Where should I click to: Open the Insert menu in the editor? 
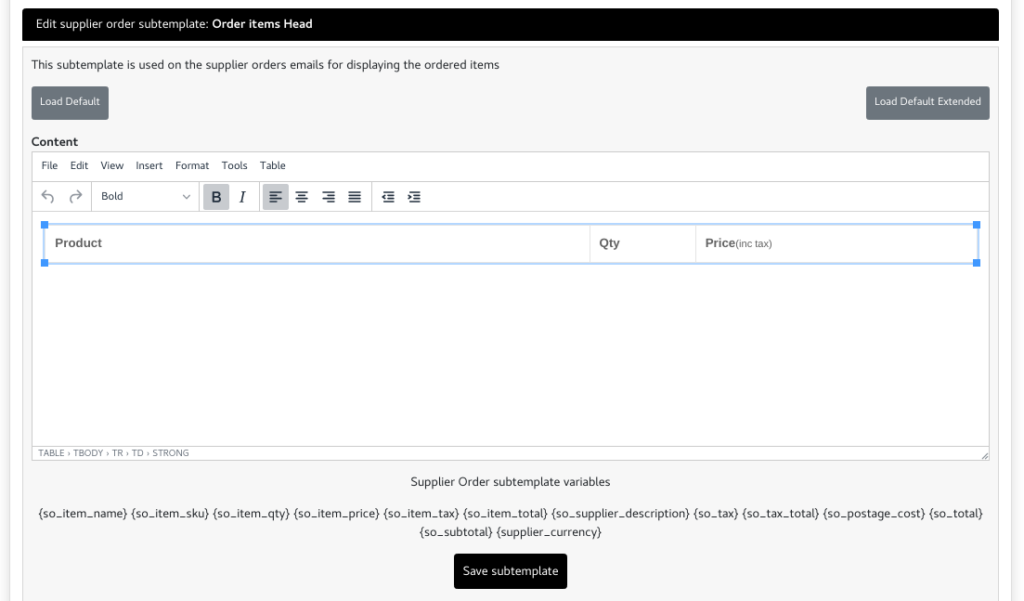pos(148,165)
